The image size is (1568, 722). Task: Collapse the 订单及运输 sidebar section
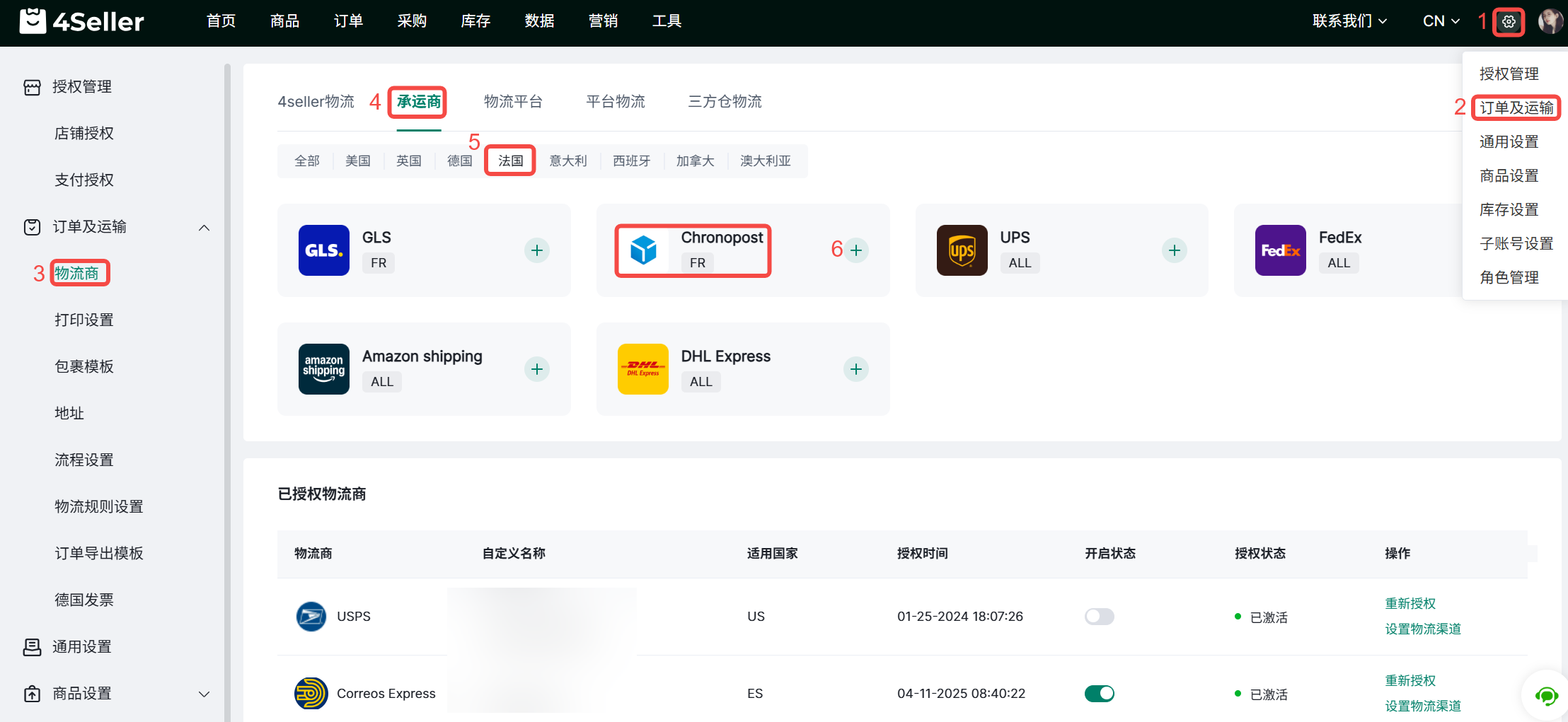[x=204, y=227]
